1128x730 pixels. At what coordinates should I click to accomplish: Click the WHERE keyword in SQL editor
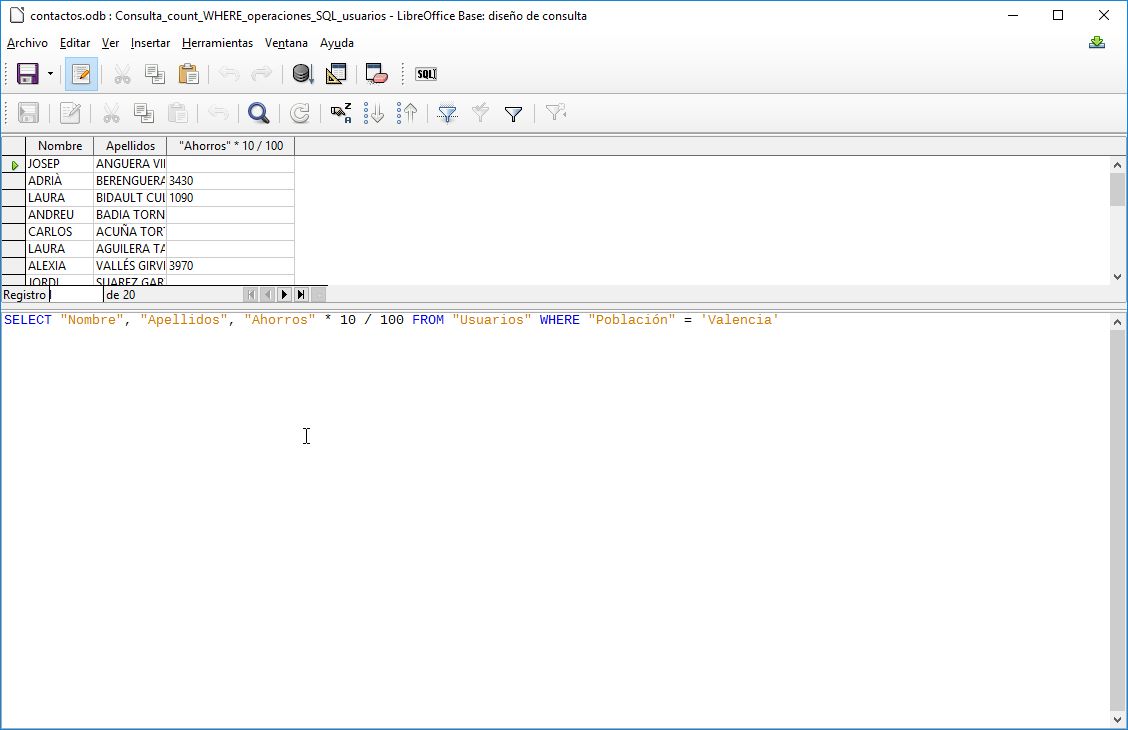tap(560, 320)
